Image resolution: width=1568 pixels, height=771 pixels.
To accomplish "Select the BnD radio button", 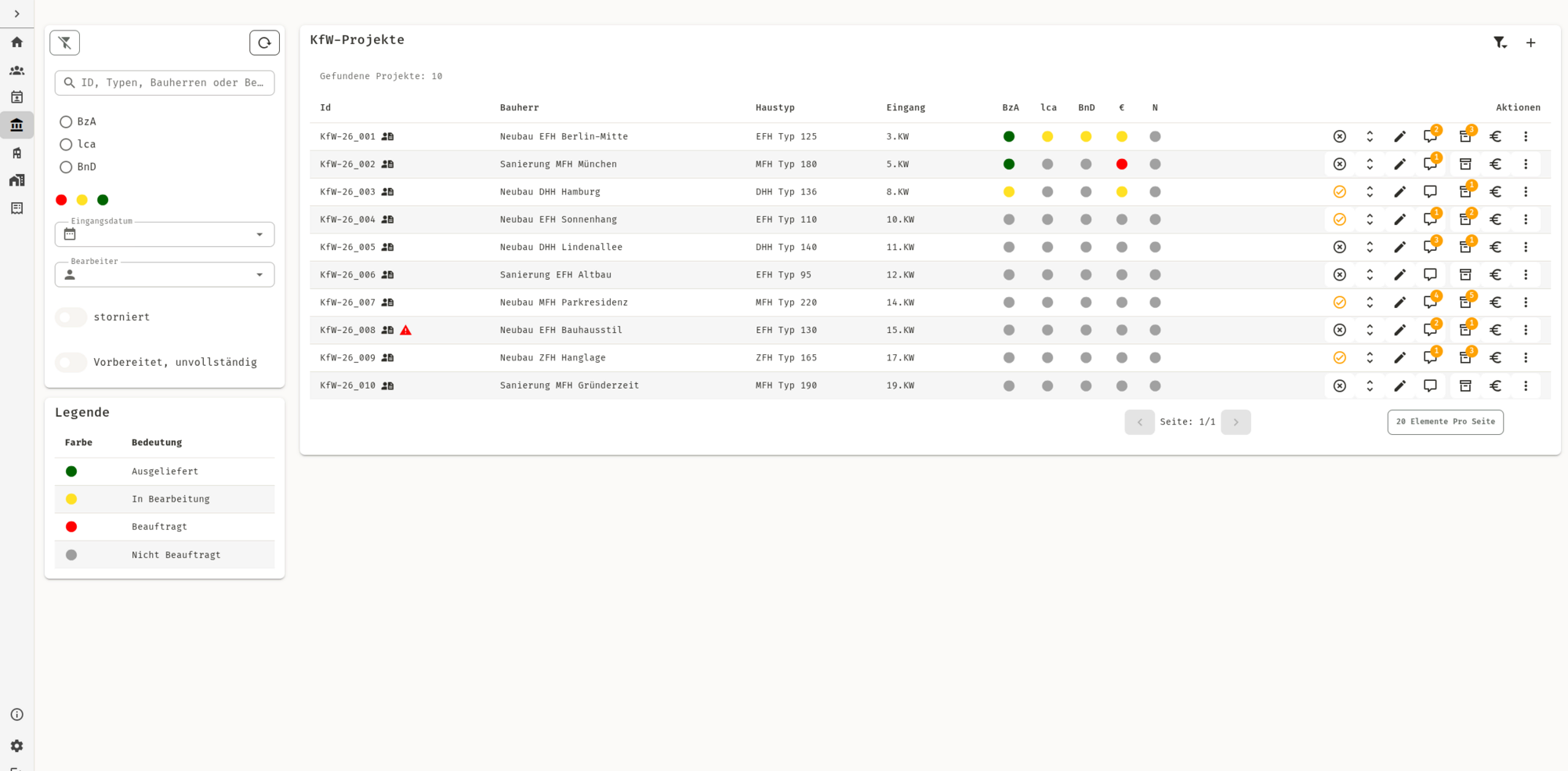I will [x=66, y=168].
